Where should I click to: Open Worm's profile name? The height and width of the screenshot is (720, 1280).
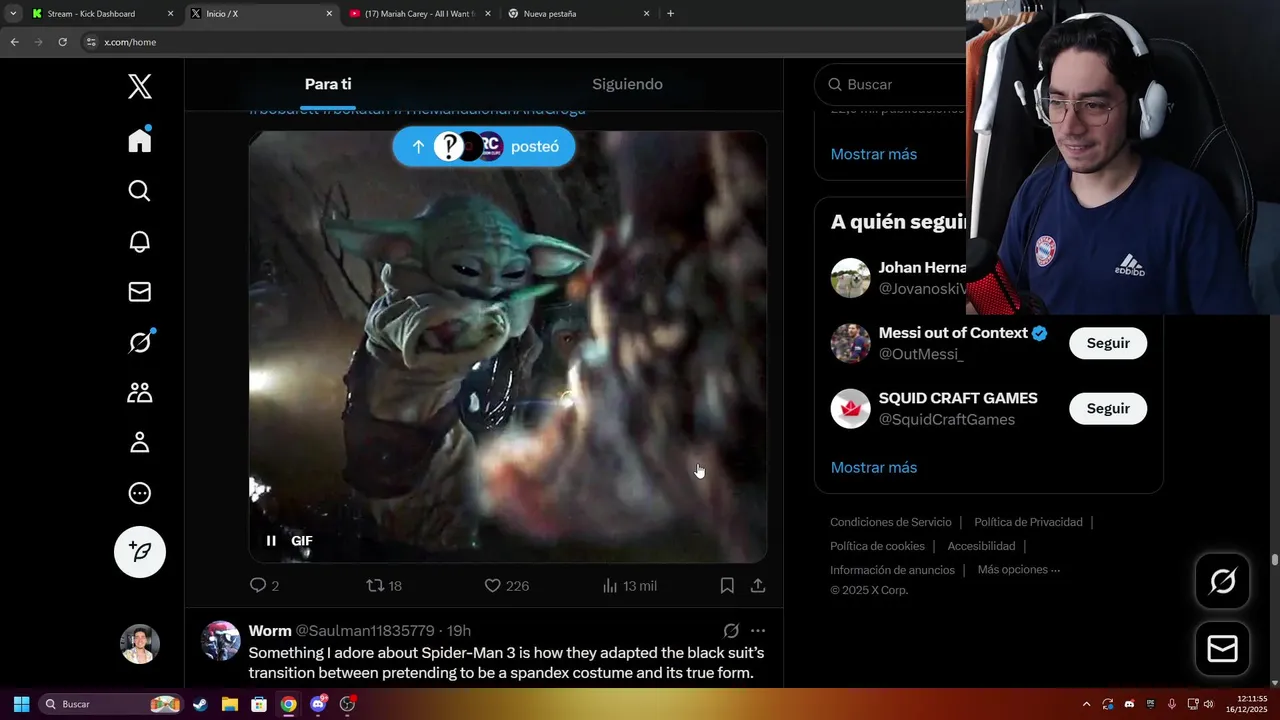click(x=270, y=631)
